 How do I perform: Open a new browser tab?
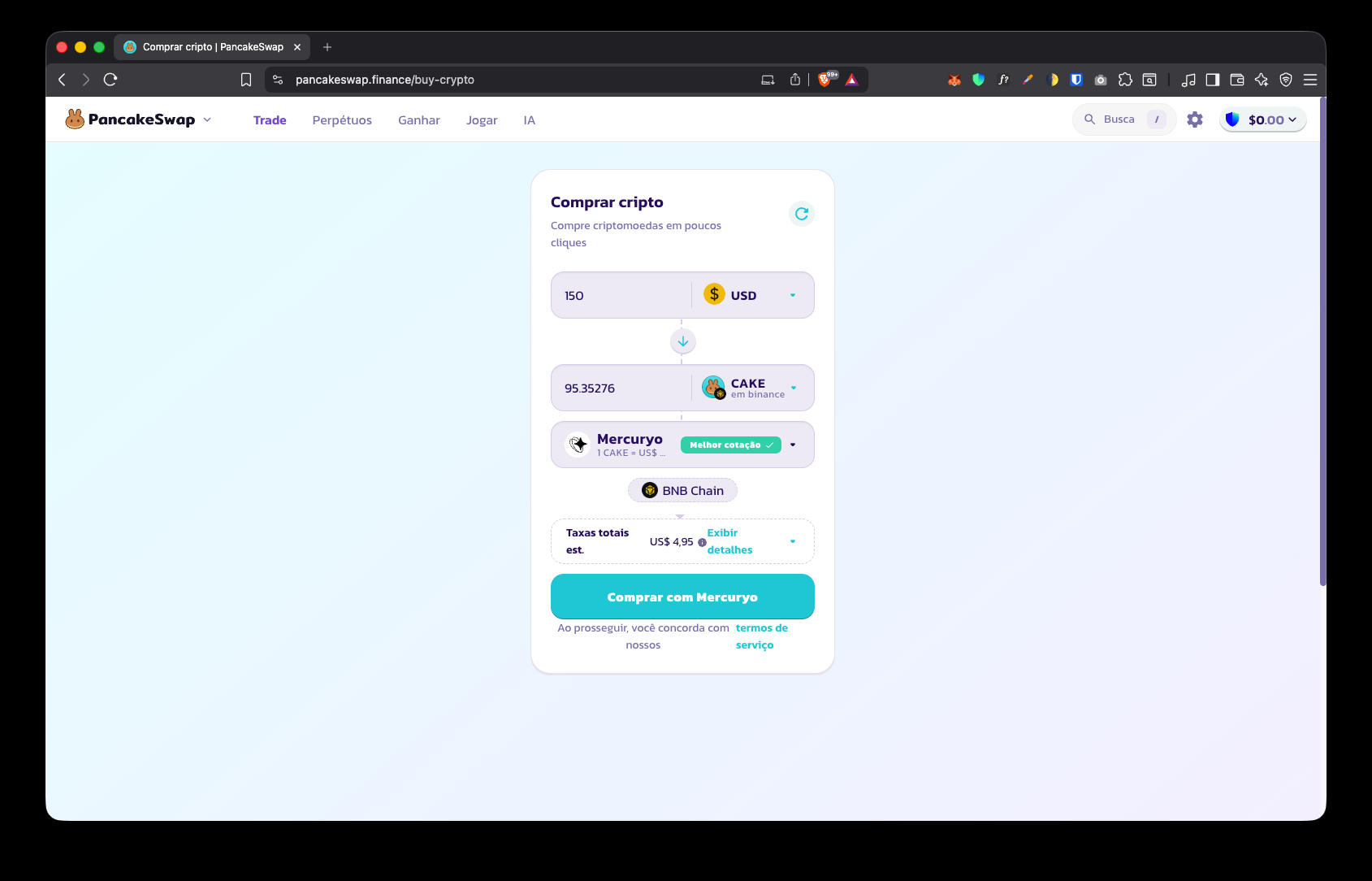click(x=327, y=47)
